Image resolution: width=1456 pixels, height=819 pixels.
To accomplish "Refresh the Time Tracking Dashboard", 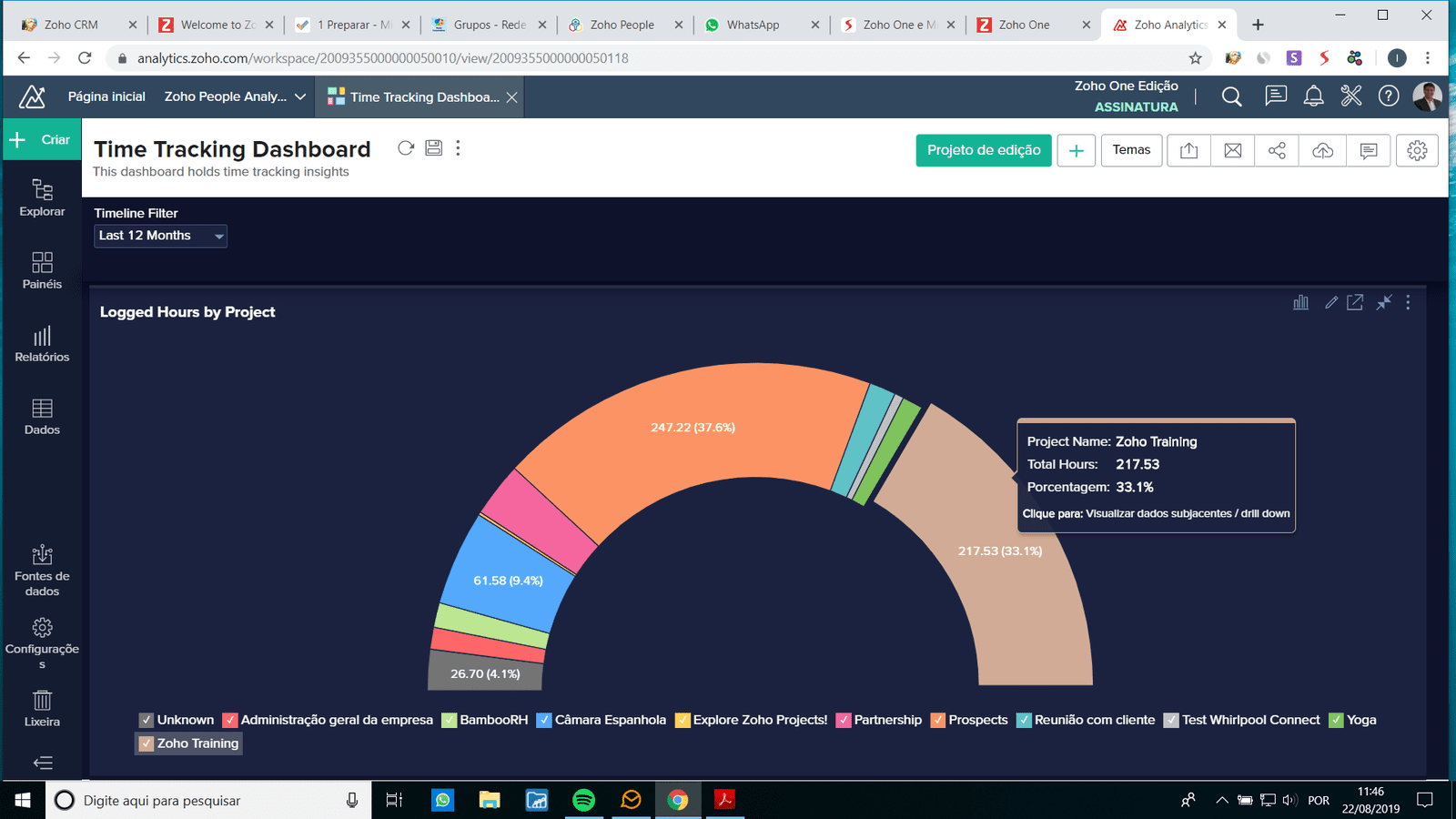I will [406, 147].
